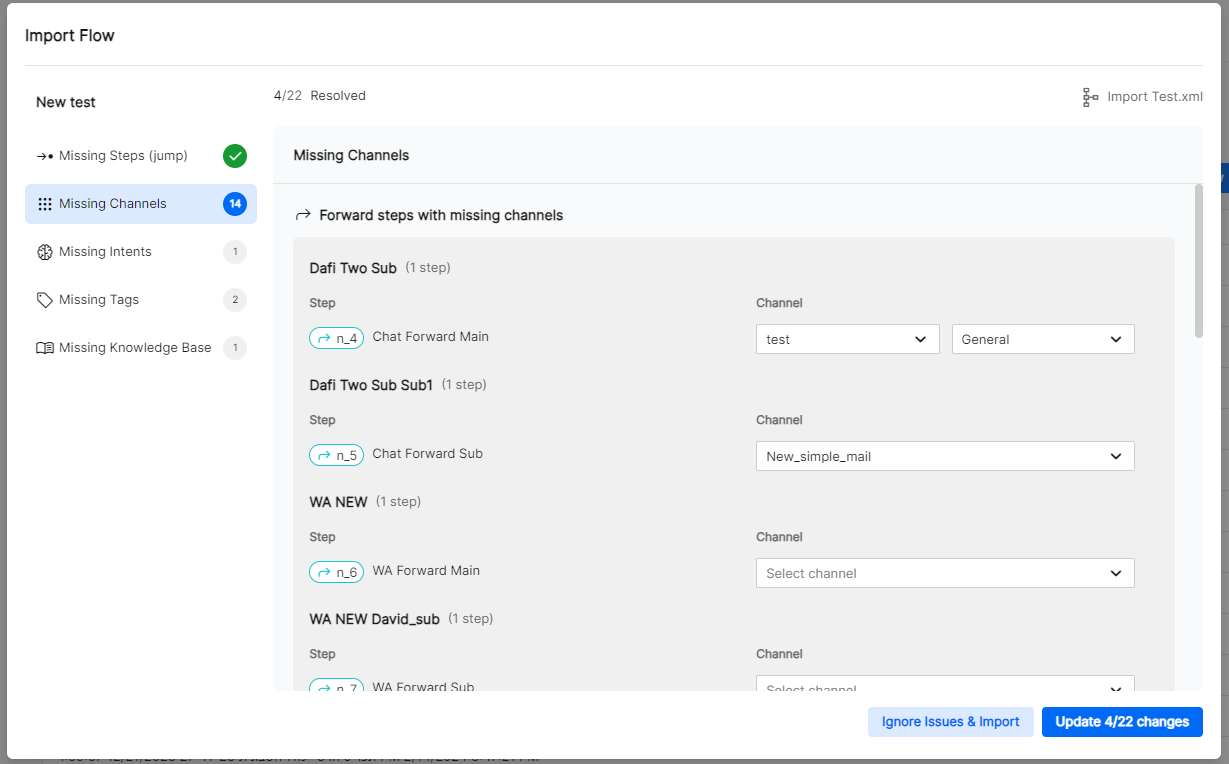Click the blue 14 badge on Missing Channels

[x=235, y=204]
